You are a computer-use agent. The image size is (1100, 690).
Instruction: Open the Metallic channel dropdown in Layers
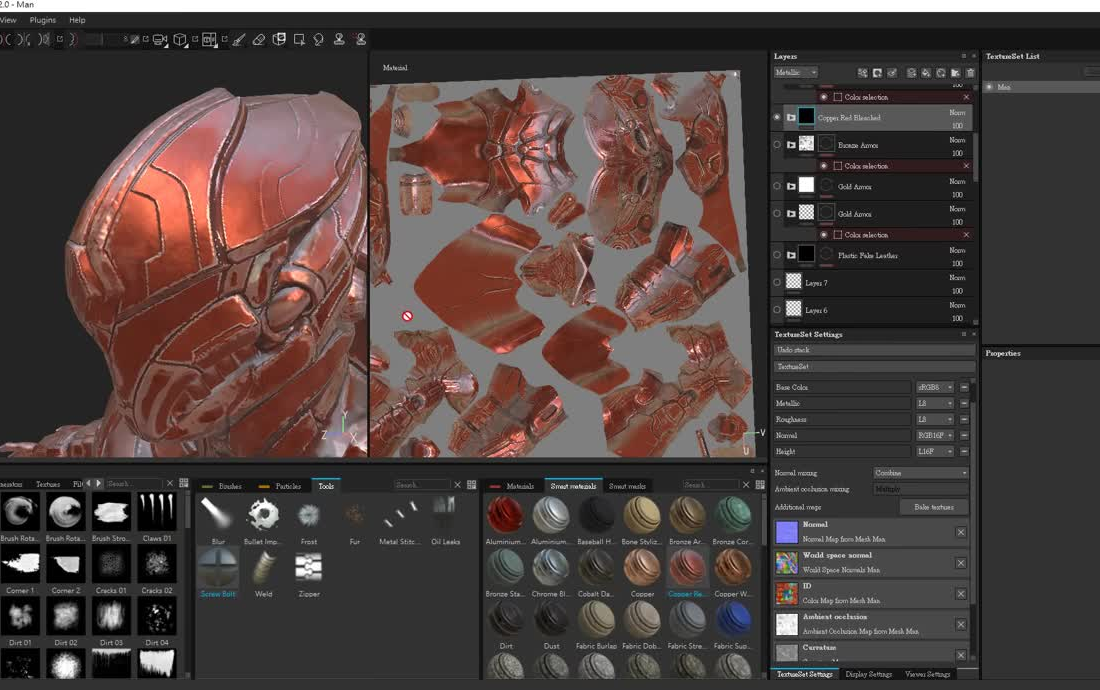[796, 73]
